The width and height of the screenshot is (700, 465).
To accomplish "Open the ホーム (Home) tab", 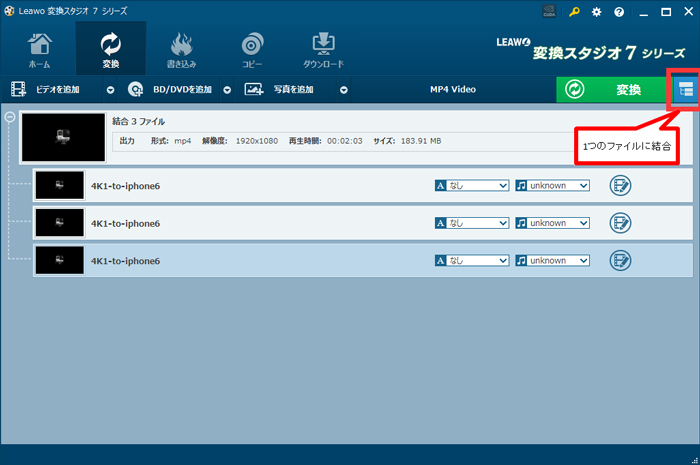I will (39, 50).
